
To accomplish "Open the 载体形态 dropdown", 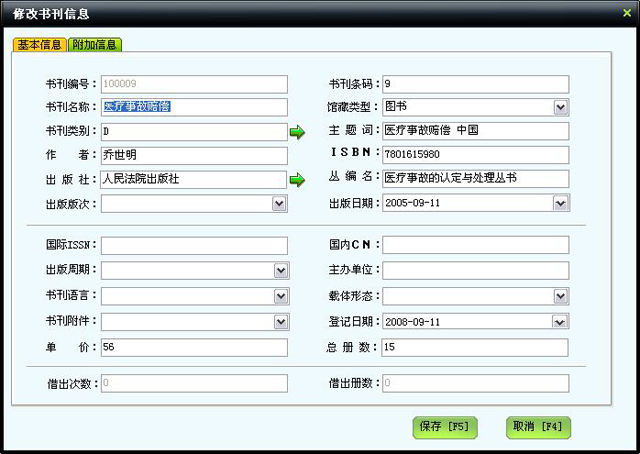I will click(x=561, y=296).
